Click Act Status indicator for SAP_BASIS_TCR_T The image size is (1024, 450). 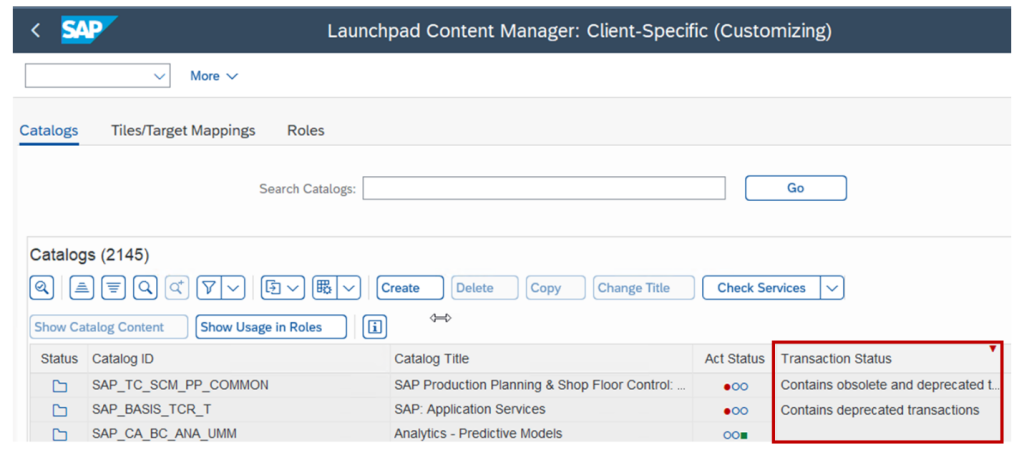coord(735,411)
